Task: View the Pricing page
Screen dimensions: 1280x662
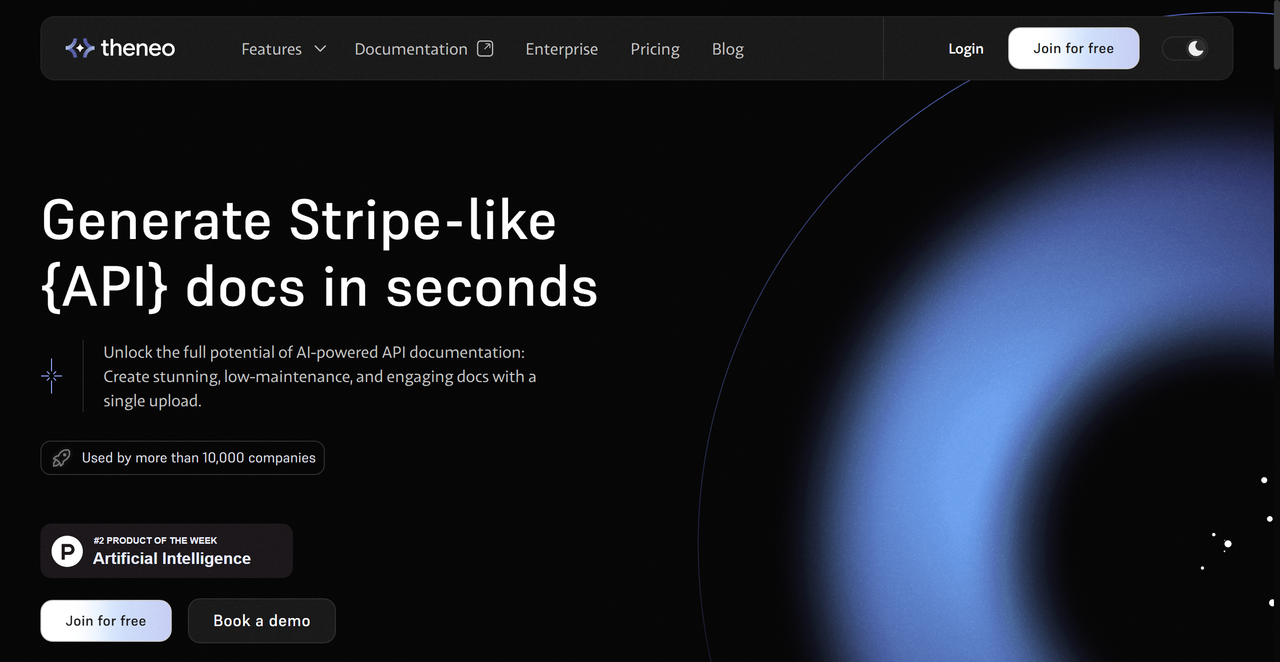Action: point(655,48)
